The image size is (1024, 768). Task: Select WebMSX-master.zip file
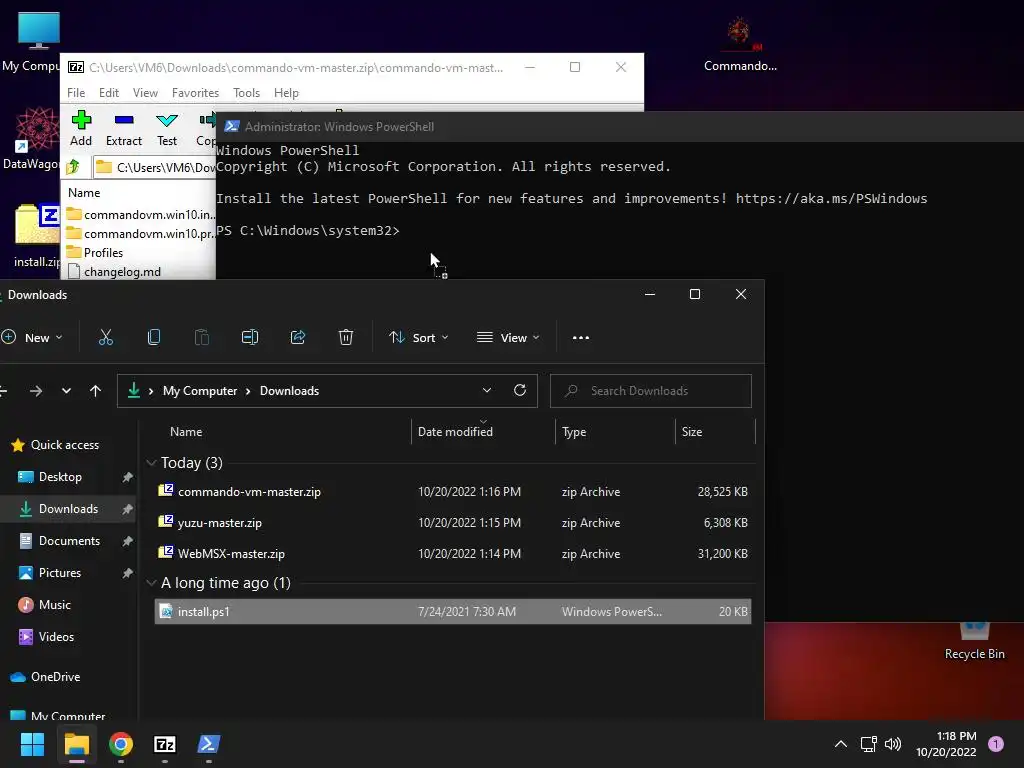[x=453, y=554]
